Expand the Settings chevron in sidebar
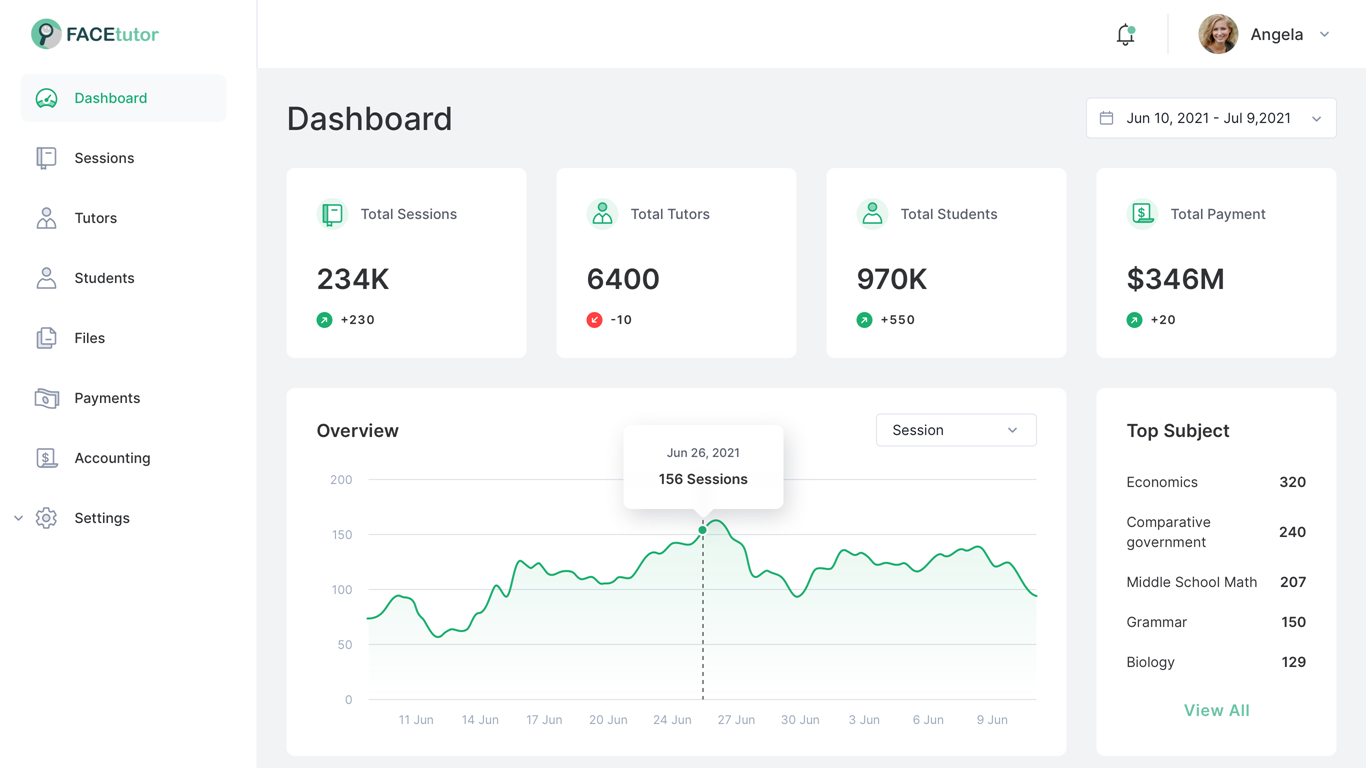 tap(18, 518)
